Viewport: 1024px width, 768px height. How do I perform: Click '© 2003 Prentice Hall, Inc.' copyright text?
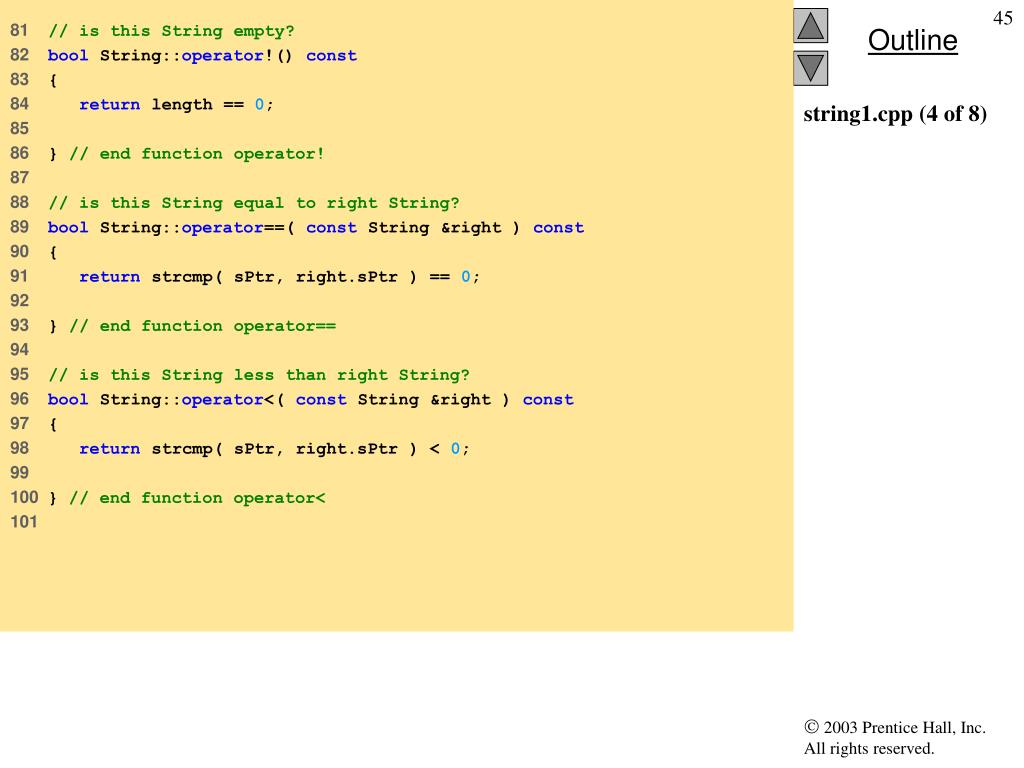(x=895, y=728)
